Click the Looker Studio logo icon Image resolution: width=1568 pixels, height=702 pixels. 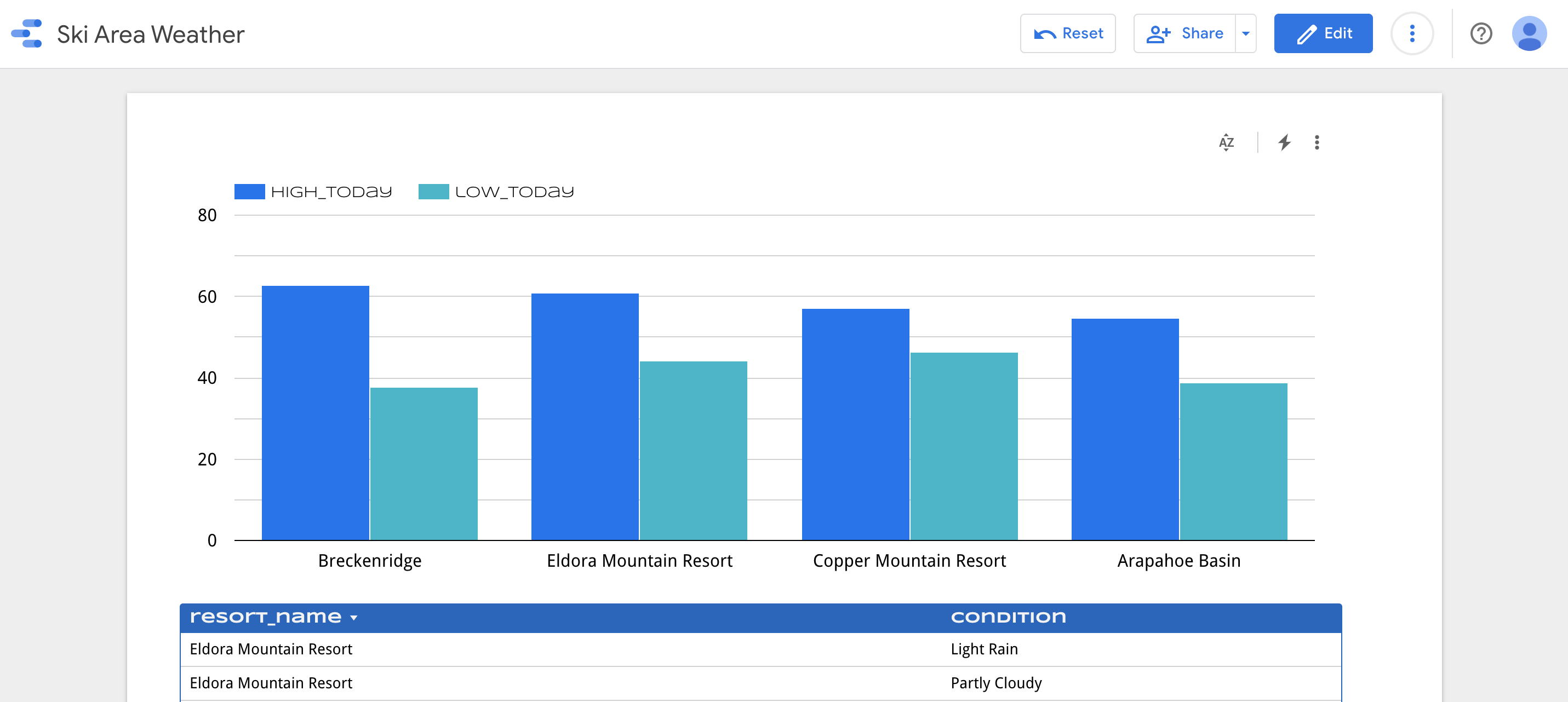coord(27,33)
